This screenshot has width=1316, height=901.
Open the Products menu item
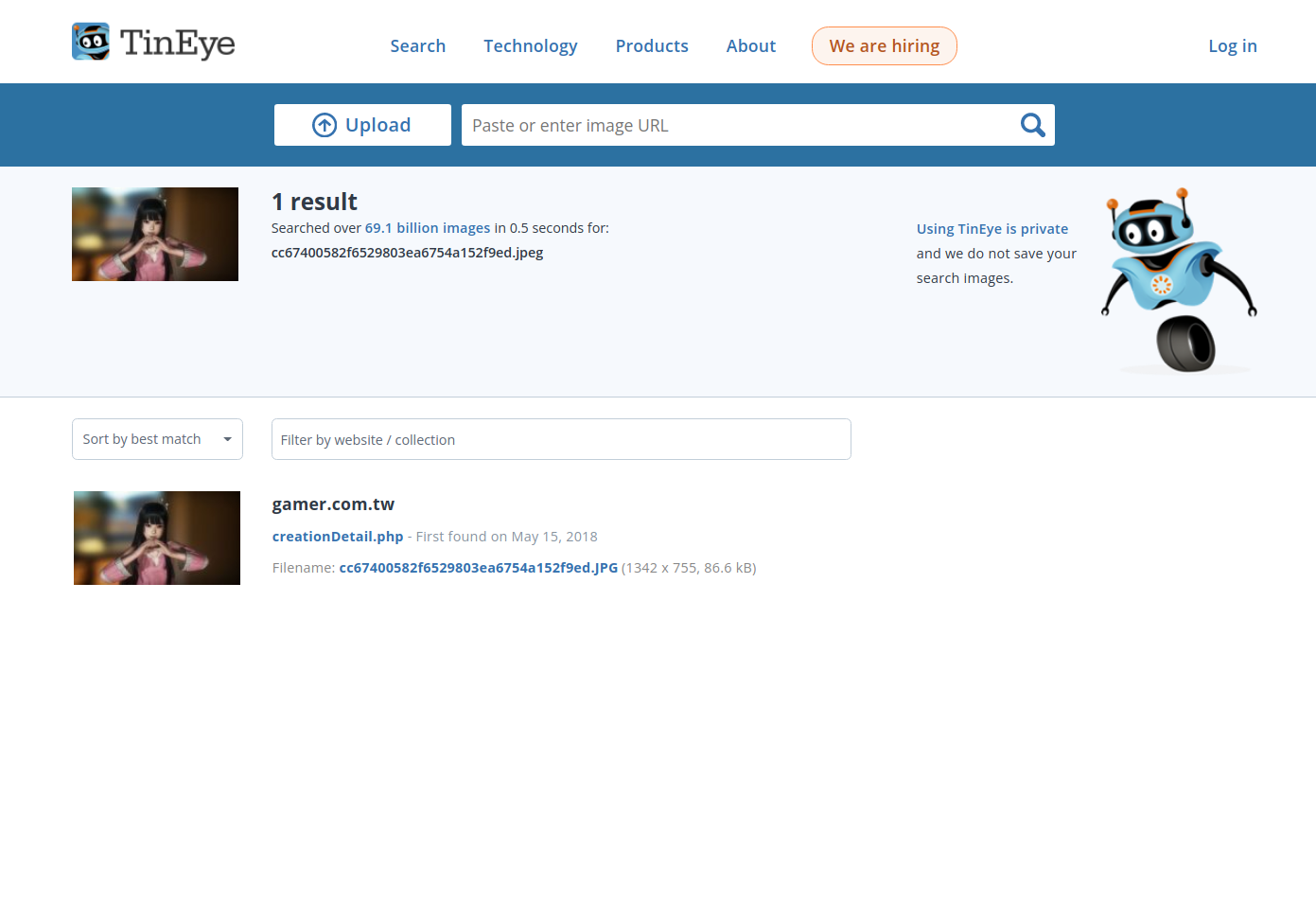(x=652, y=45)
